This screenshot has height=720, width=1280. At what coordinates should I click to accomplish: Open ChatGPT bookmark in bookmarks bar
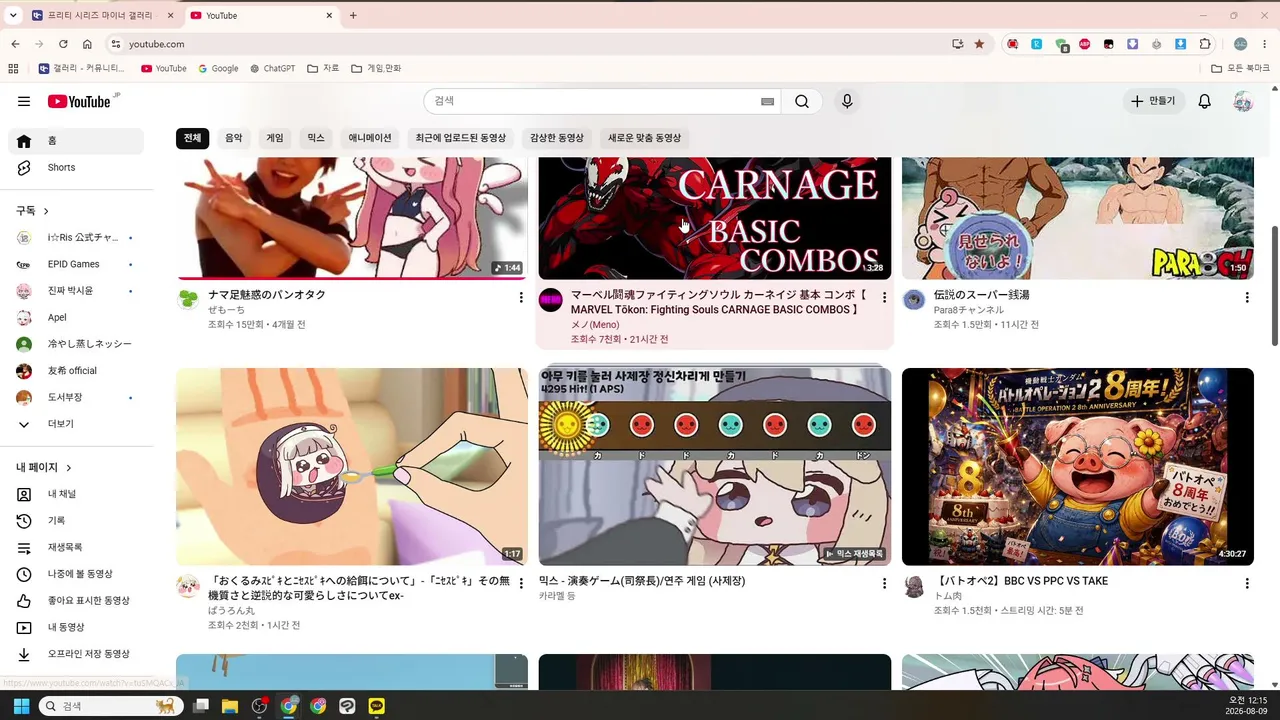[272, 68]
